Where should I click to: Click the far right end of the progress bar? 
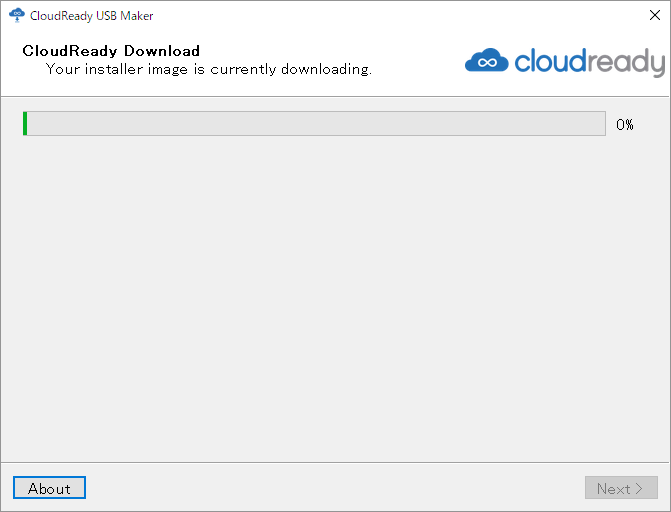coord(603,123)
